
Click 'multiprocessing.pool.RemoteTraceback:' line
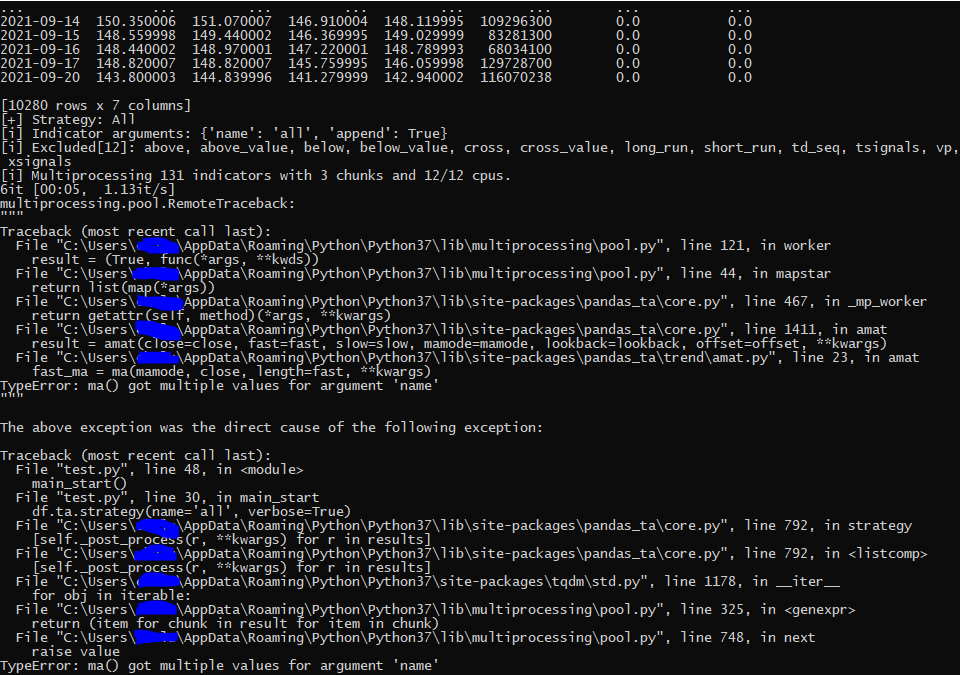(148, 204)
